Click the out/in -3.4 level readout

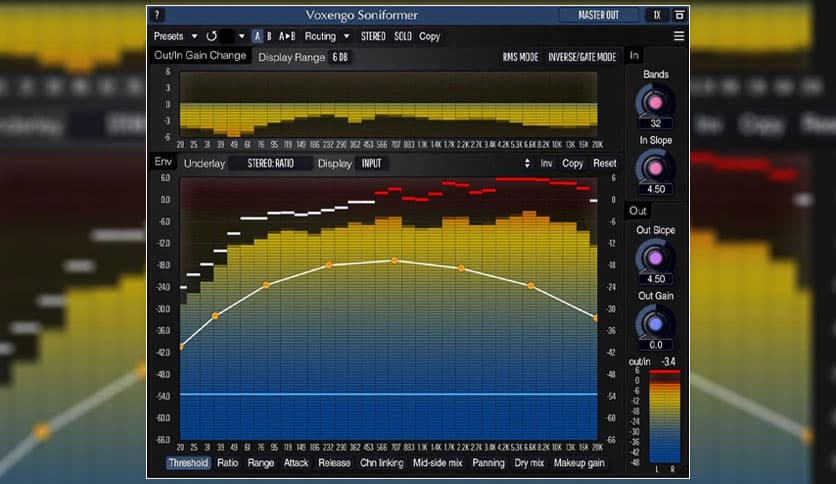pyautogui.click(x=669, y=361)
